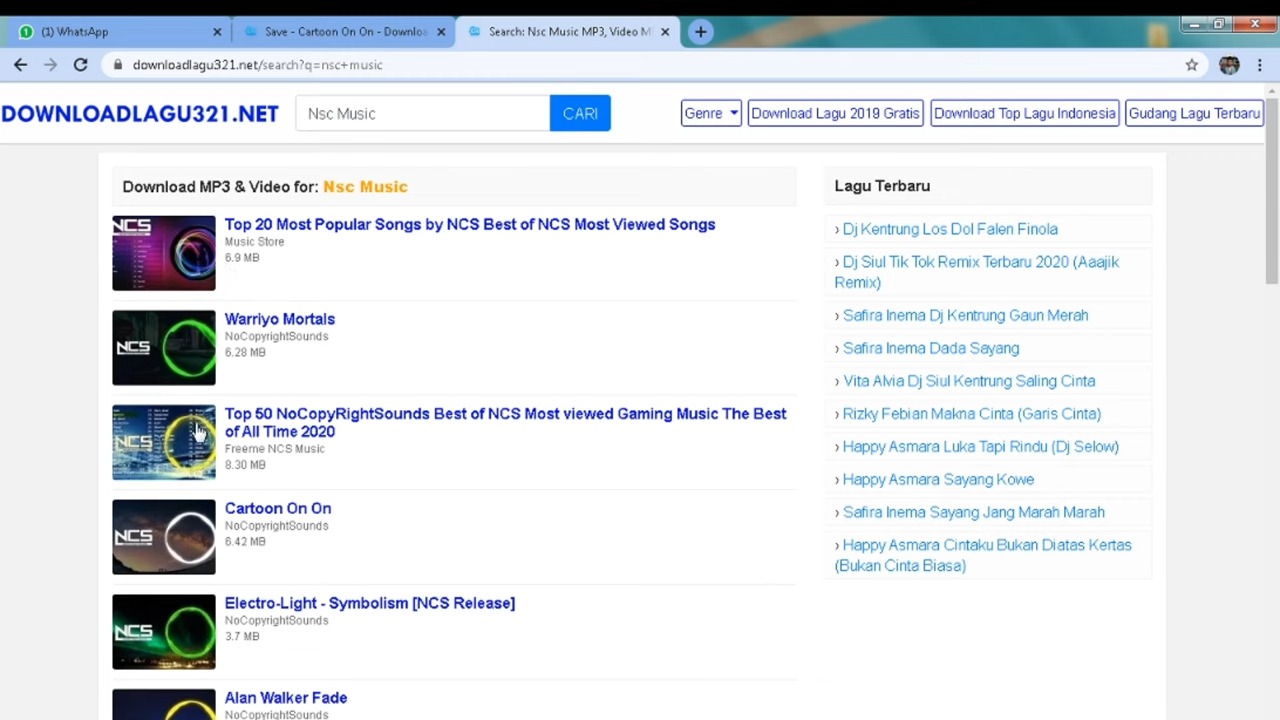
Task: Click thumbnail of Top 50 NoCopyRightSounds result
Action: 164,442
